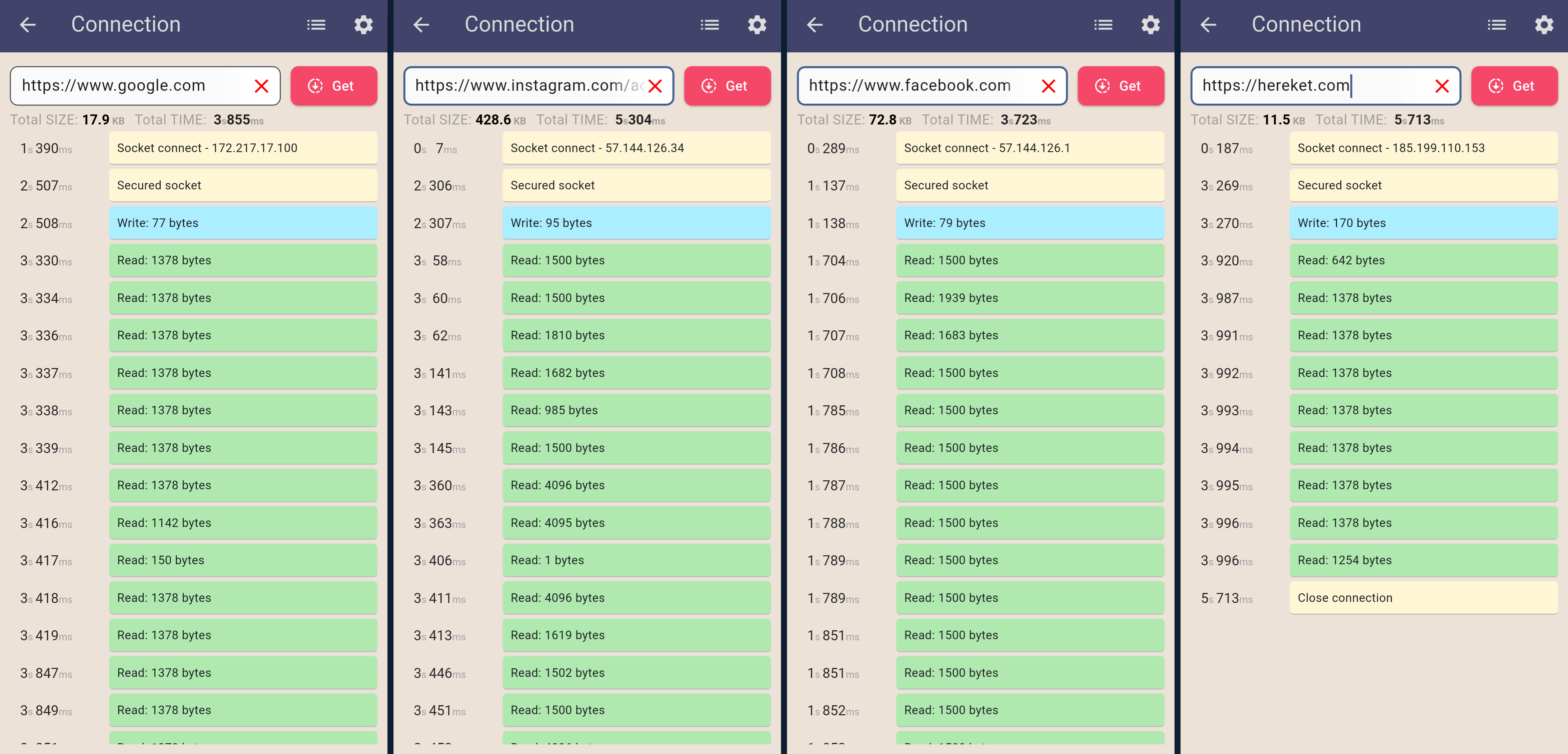1568x754 pixels.
Task: Select 'Read: 1500 bytes' row at 1s 852ms
Action: point(1030,710)
